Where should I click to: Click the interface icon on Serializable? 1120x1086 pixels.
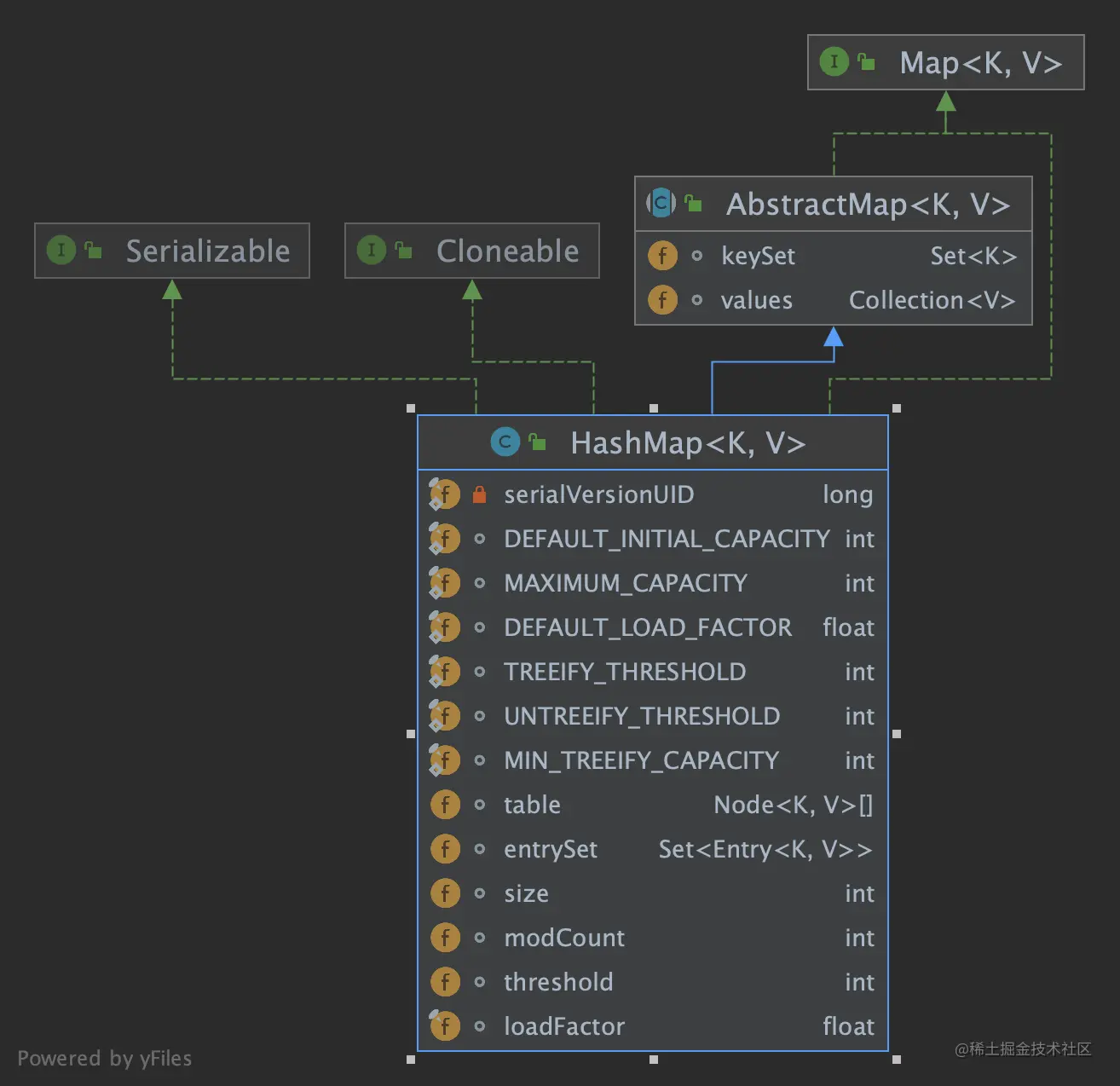[x=61, y=251]
